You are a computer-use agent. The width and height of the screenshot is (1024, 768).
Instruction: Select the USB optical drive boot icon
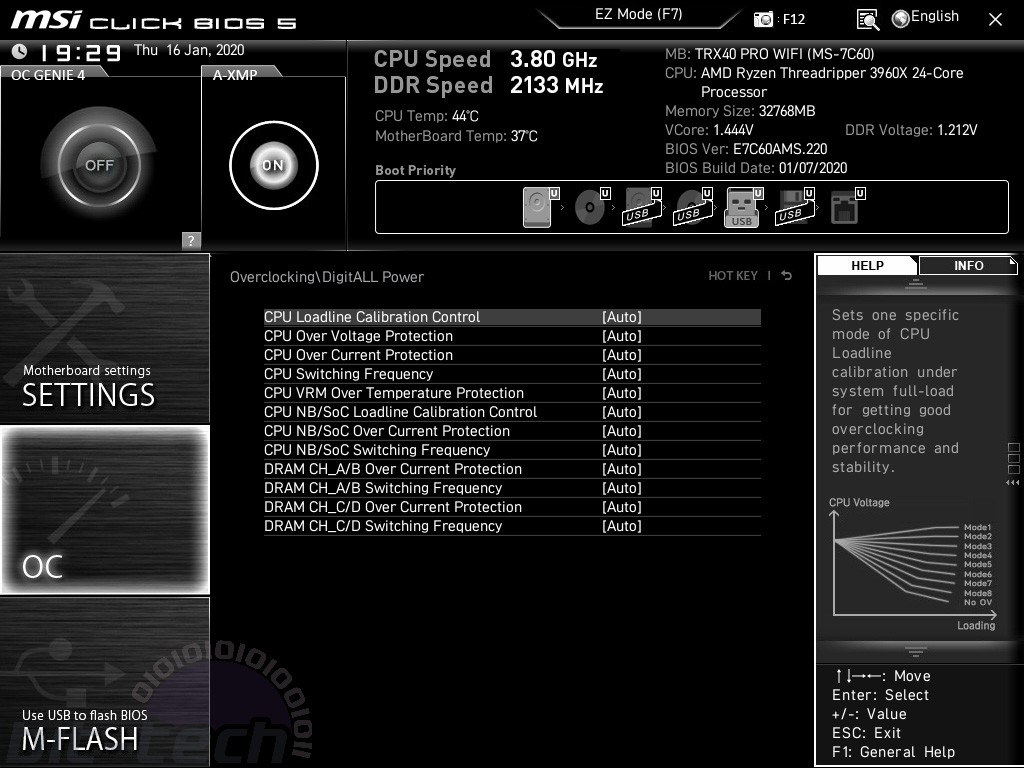click(x=693, y=208)
